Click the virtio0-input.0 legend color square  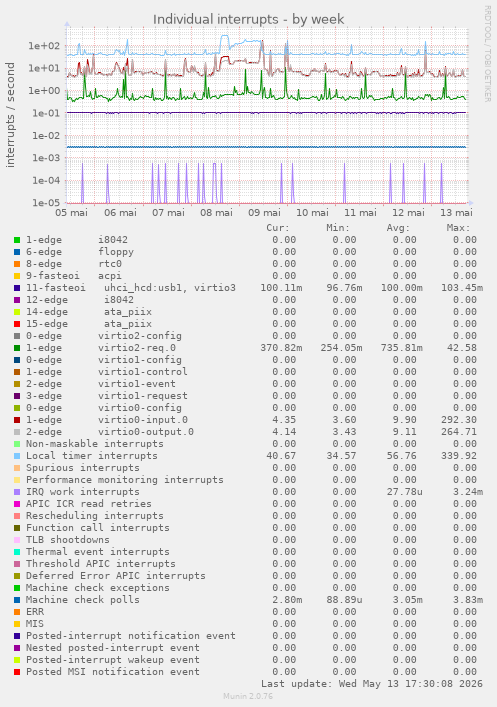point(17,420)
